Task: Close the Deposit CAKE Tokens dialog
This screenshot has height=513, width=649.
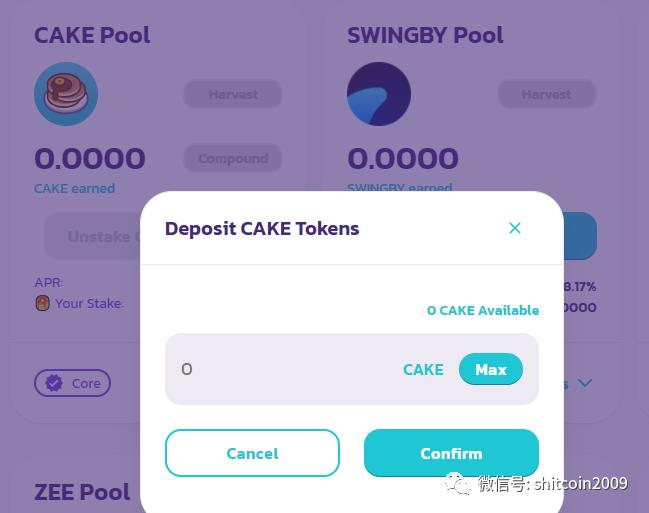Action: [x=514, y=228]
